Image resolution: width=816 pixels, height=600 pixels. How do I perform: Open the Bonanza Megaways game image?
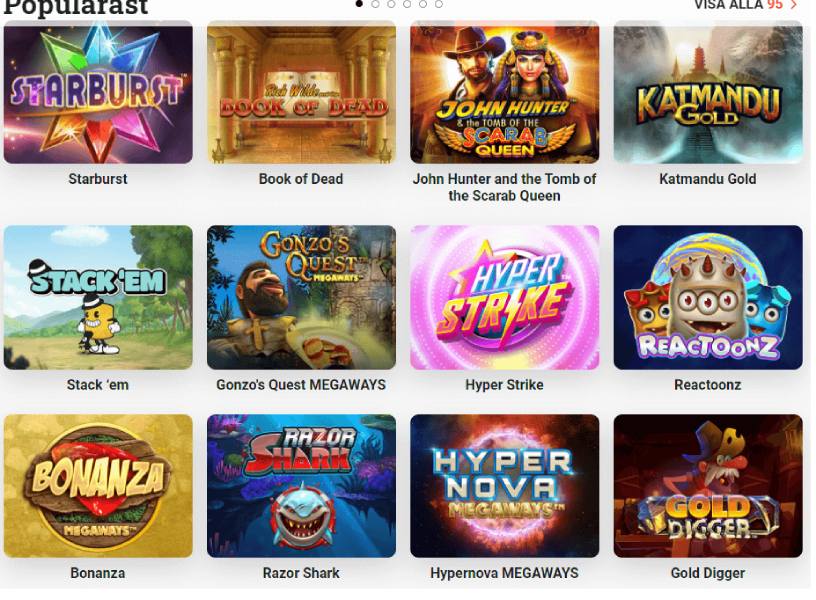(98, 486)
